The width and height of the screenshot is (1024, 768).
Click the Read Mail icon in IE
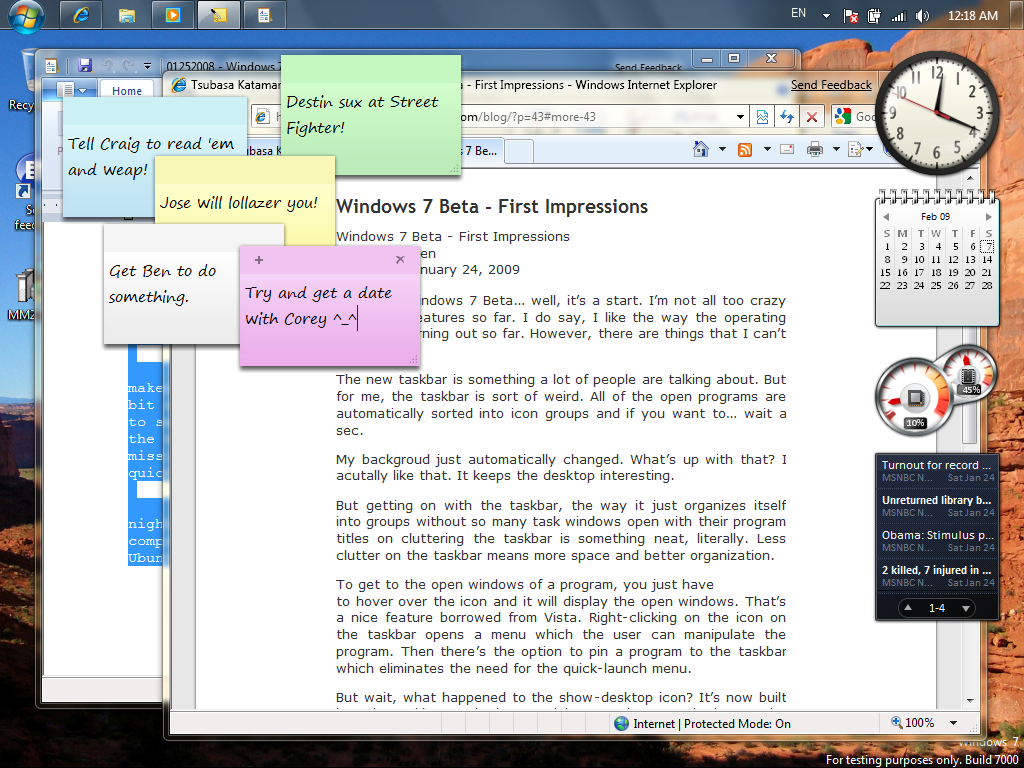tap(788, 150)
